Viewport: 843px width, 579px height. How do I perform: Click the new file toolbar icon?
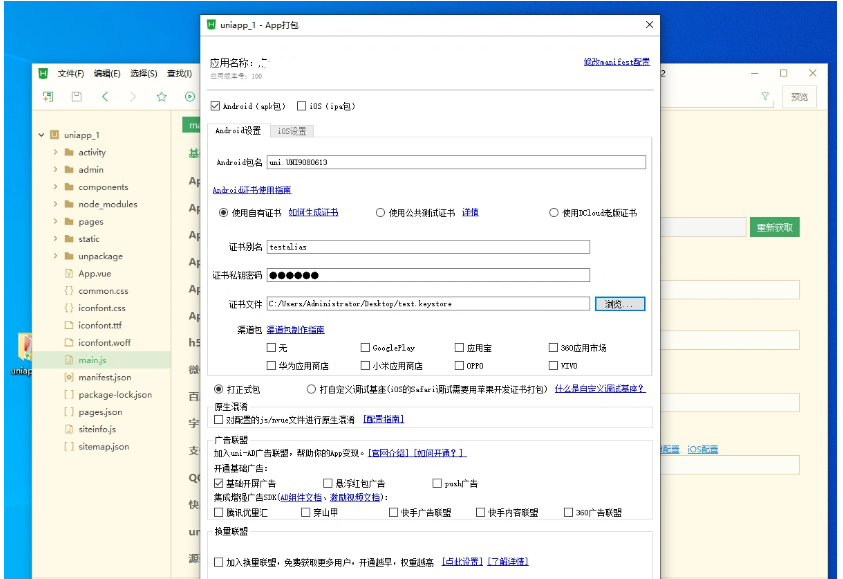pyautogui.click(x=47, y=97)
